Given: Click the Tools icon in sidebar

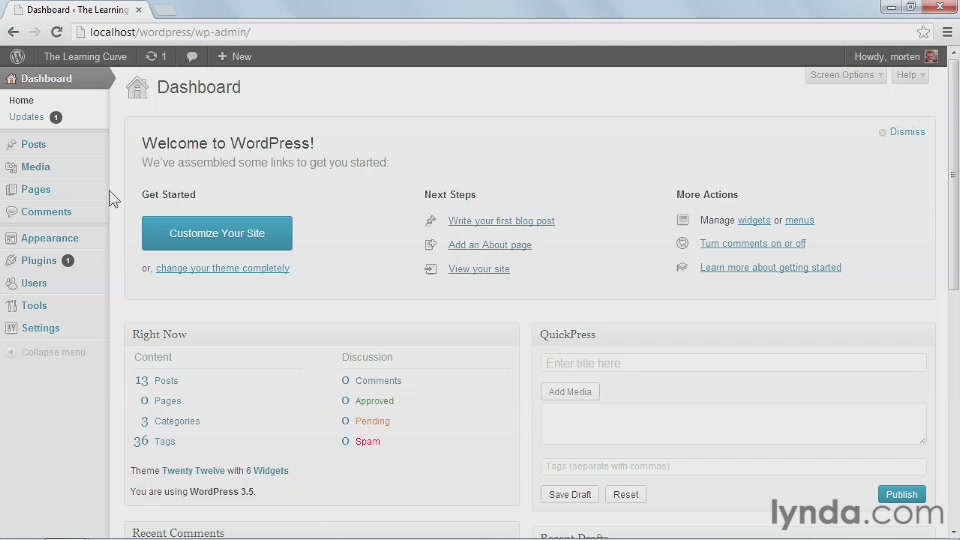Looking at the screenshot, I should click(x=11, y=306).
